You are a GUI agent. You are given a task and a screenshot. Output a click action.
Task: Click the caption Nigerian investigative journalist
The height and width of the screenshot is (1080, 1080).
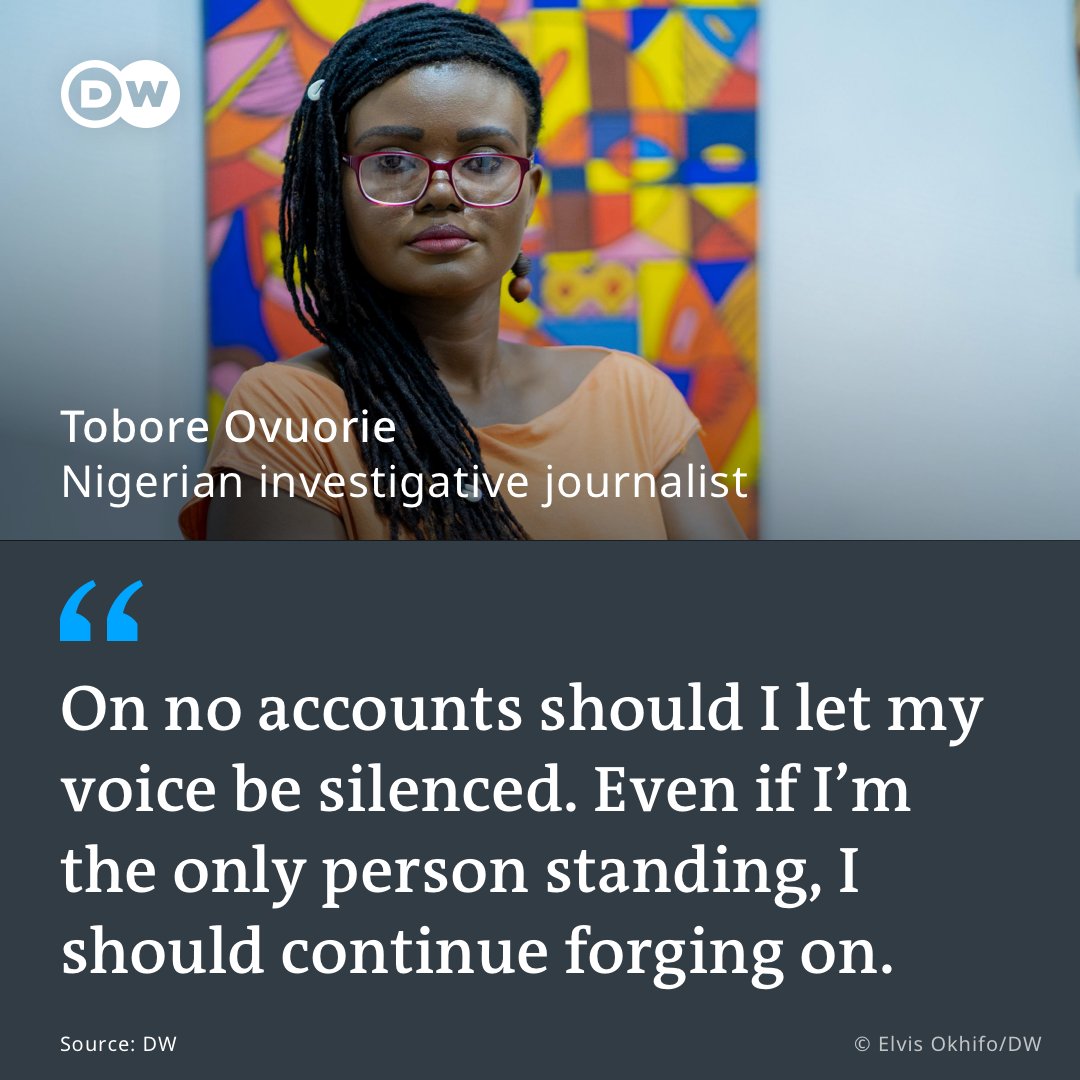[x=404, y=481]
